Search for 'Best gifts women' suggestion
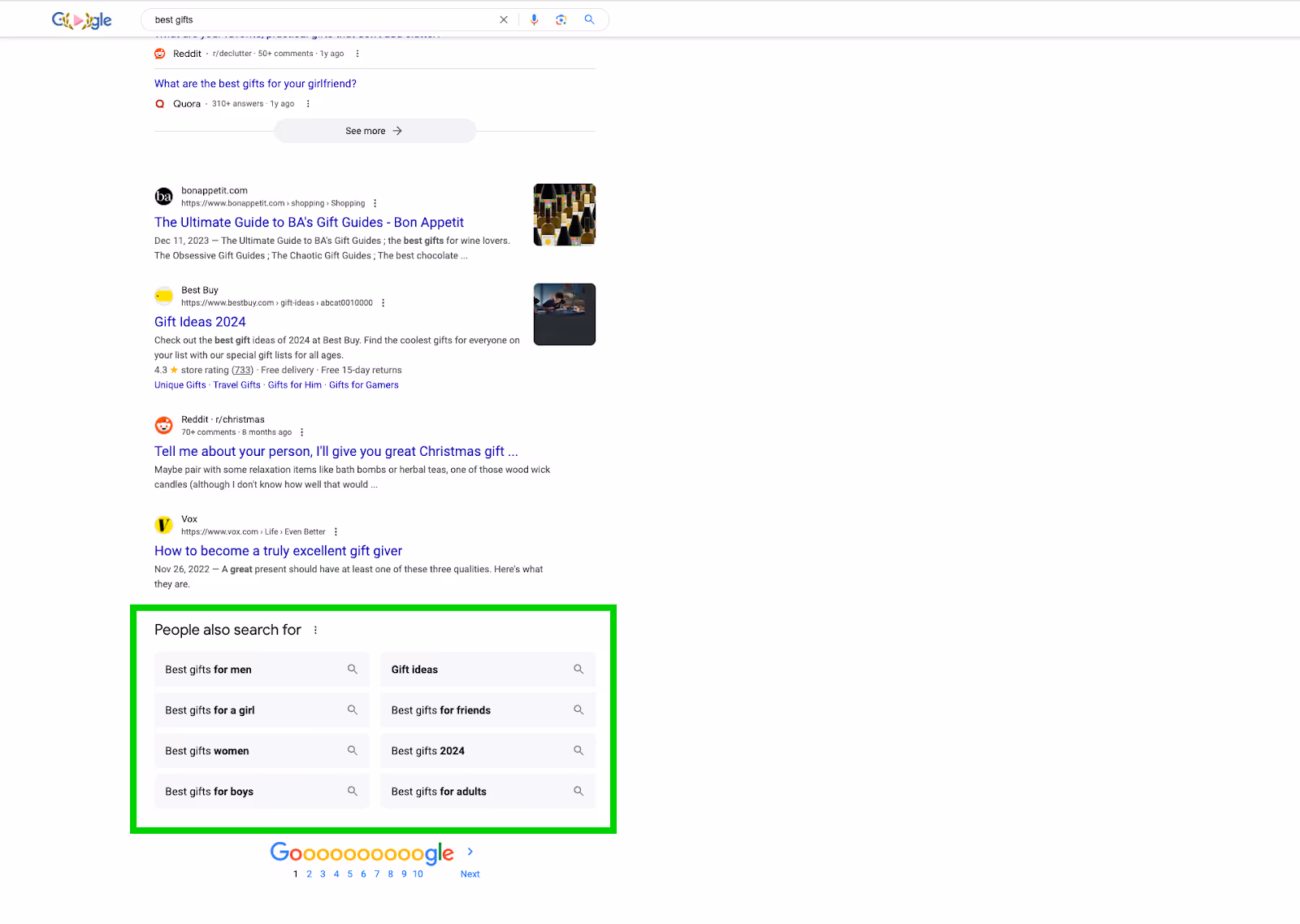 [x=262, y=751]
